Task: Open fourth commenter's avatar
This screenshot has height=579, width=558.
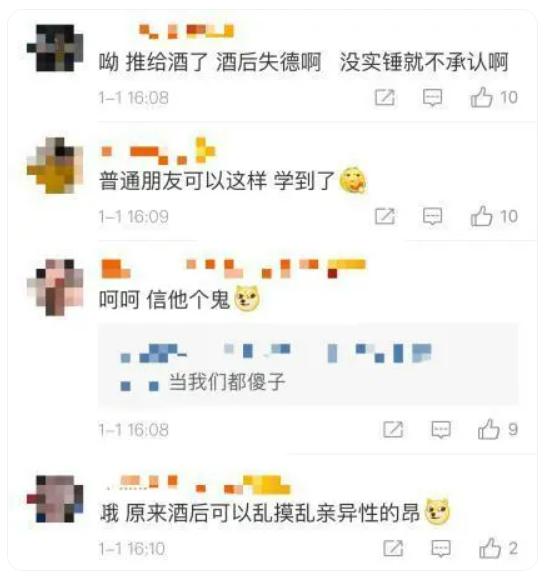Action: [x=55, y=499]
